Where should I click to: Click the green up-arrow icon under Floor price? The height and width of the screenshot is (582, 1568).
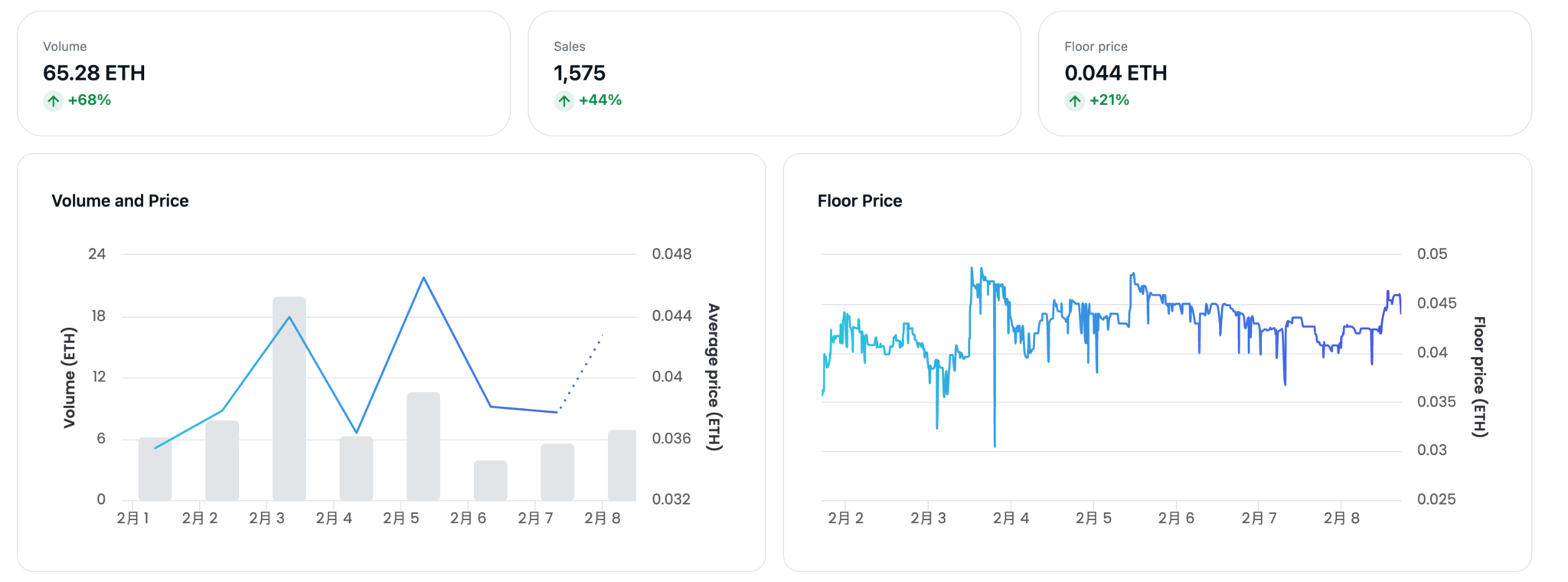(x=1074, y=101)
